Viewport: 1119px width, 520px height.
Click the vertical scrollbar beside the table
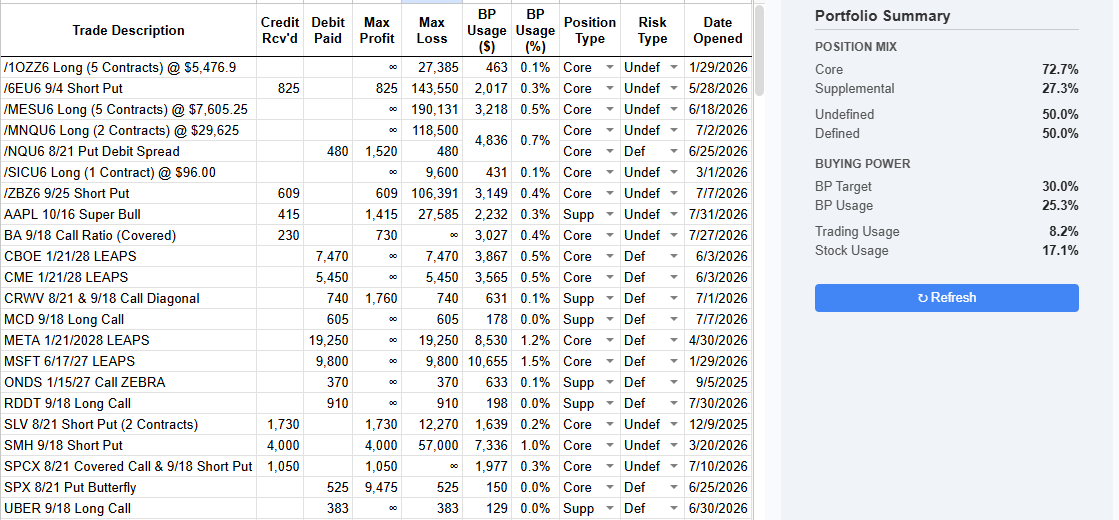(759, 50)
